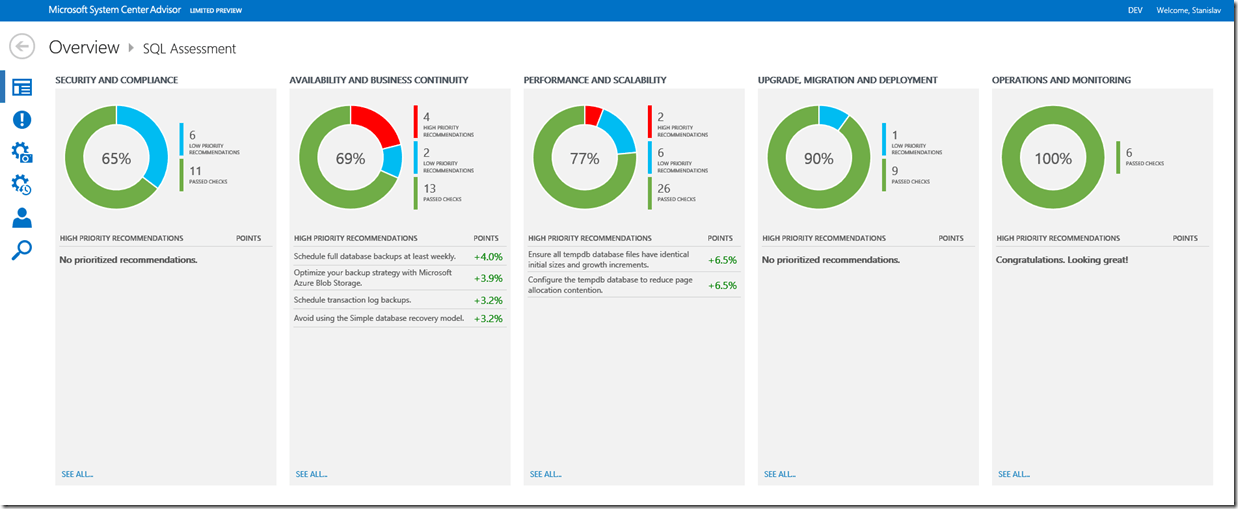Open 'Avoid using the Simple database recovery model'
This screenshot has width=1238, height=509.
coord(379,318)
